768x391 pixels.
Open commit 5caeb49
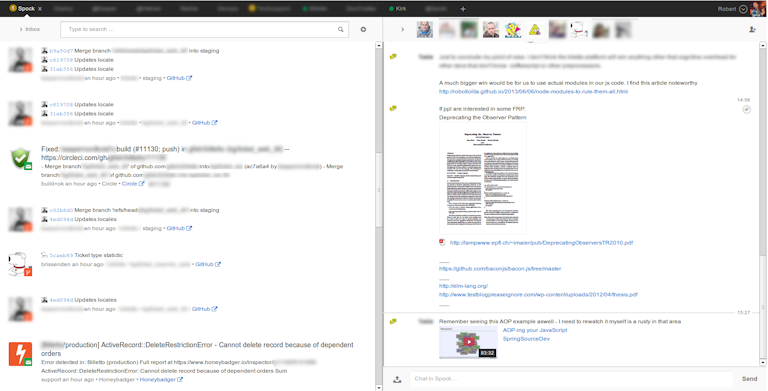coord(61,255)
